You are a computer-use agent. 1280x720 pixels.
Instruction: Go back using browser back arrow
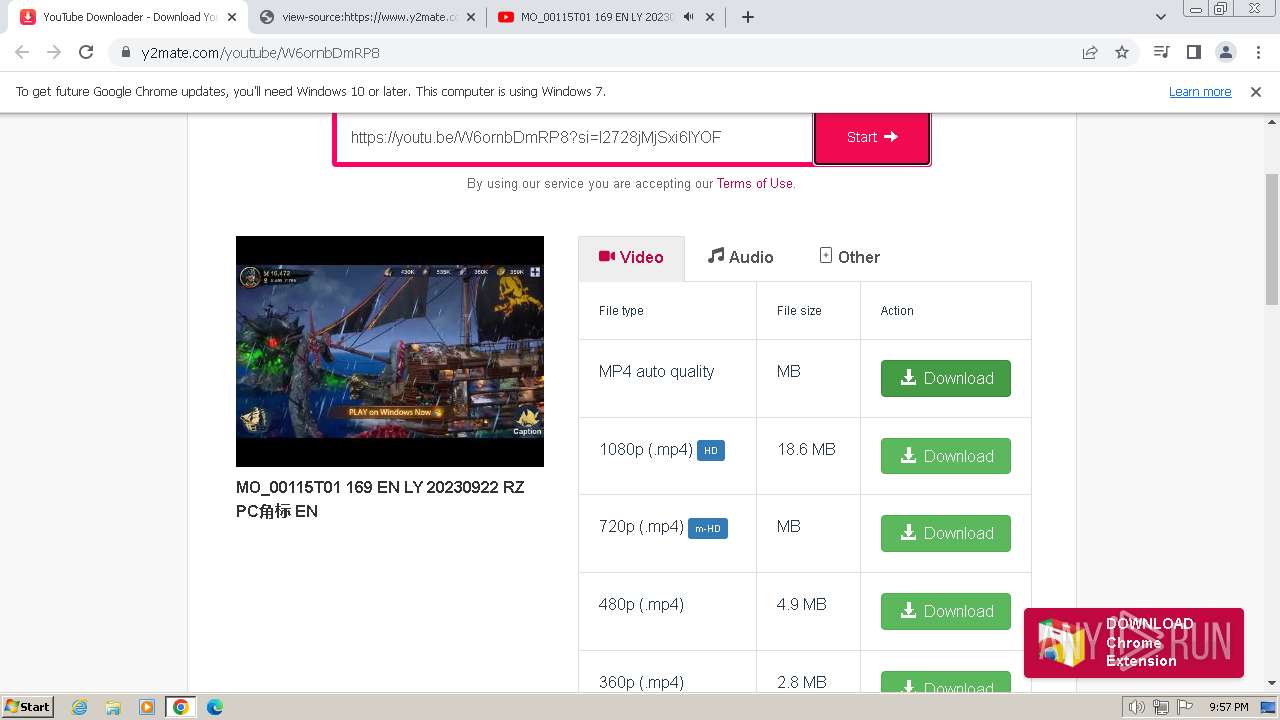coord(22,53)
